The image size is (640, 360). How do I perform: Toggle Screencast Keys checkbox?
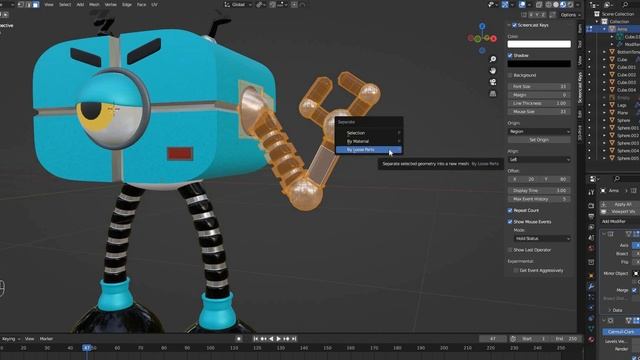pyautogui.click(x=514, y=25)
